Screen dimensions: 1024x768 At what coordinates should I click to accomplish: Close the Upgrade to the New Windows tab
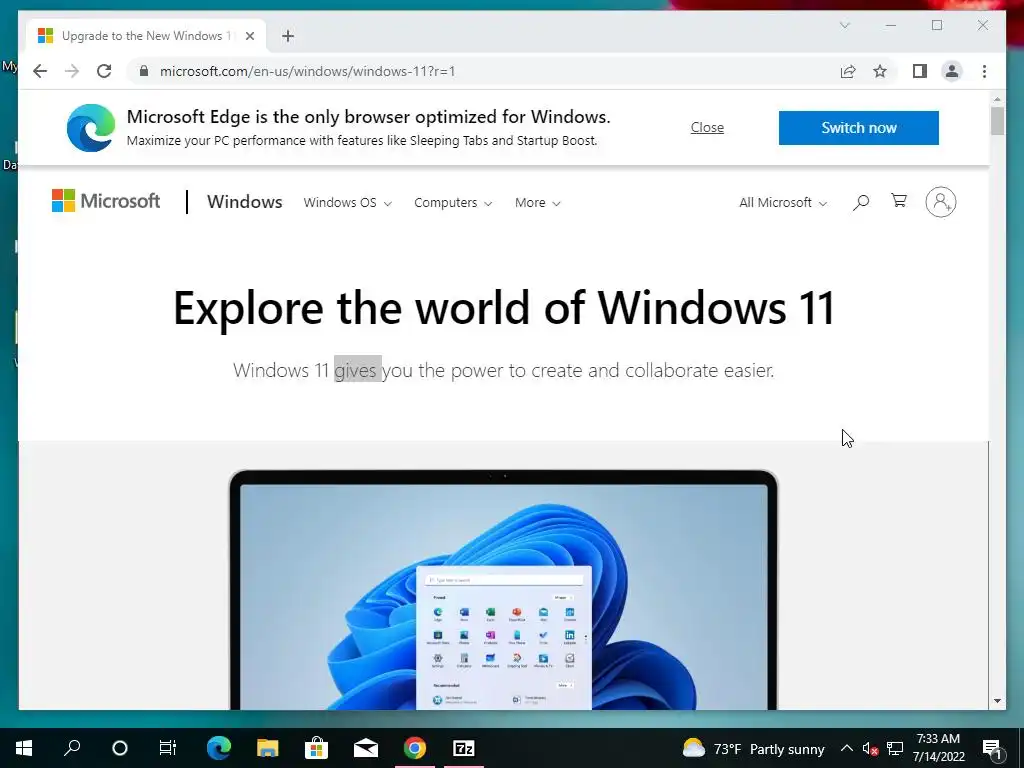click(249, 36)
